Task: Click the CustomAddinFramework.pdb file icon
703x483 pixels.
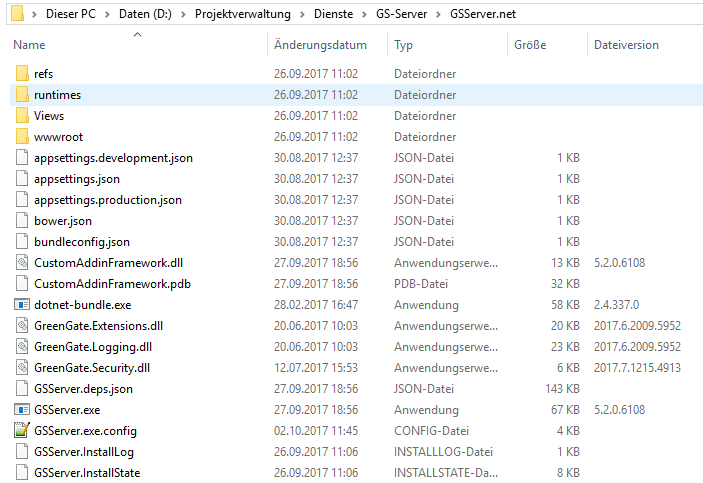Action: [22, 283]
